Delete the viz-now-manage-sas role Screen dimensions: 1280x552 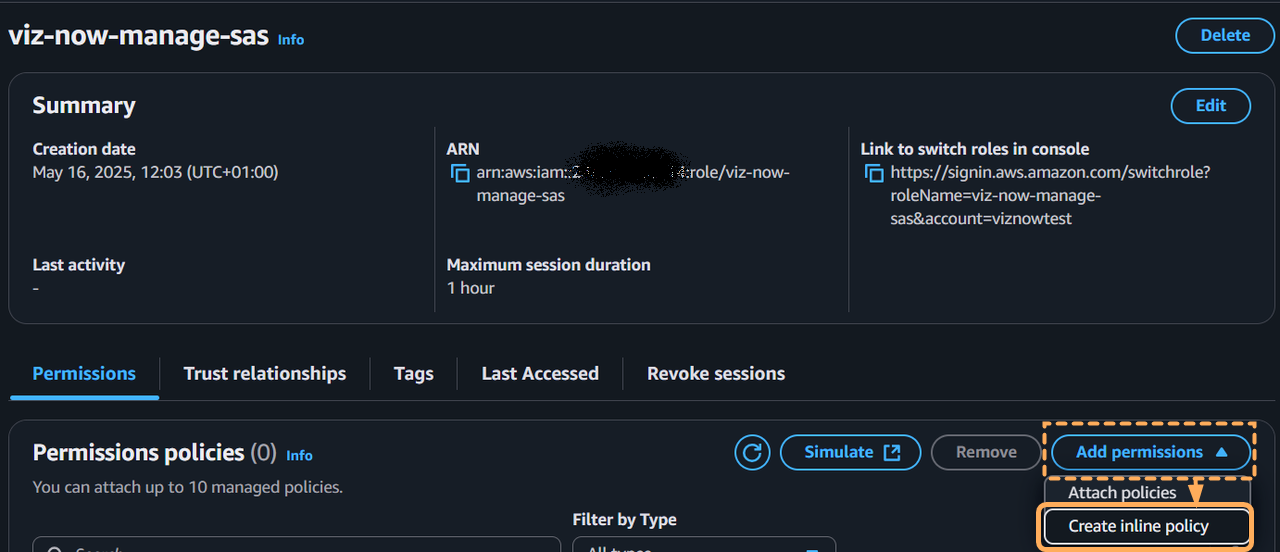1225,35
